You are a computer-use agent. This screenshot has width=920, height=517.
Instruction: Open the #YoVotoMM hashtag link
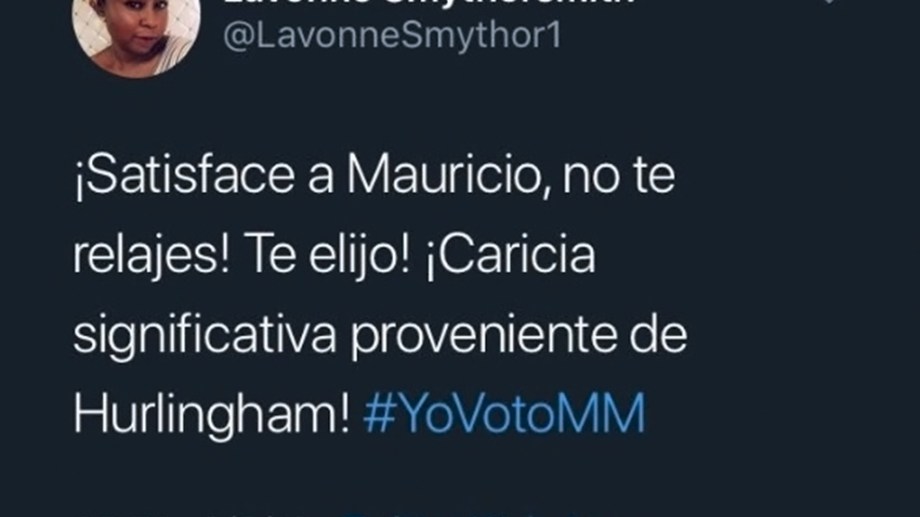[504, 414]
